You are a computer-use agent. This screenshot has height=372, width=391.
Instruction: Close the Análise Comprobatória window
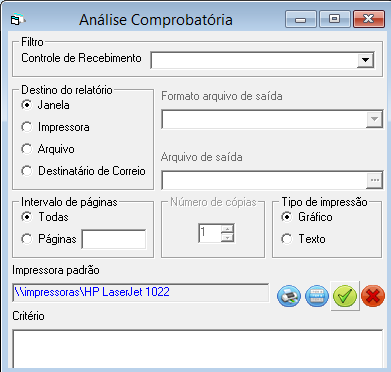click(369, 19)
